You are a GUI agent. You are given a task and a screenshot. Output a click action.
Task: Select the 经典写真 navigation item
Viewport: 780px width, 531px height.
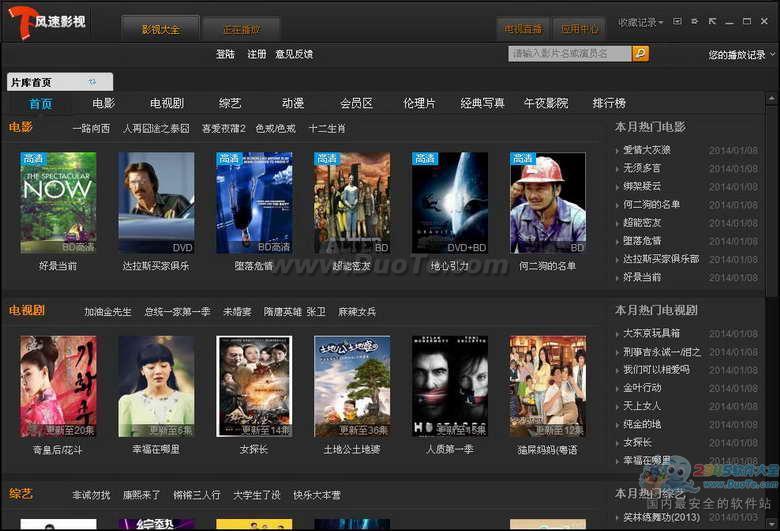tap(483, 103)
